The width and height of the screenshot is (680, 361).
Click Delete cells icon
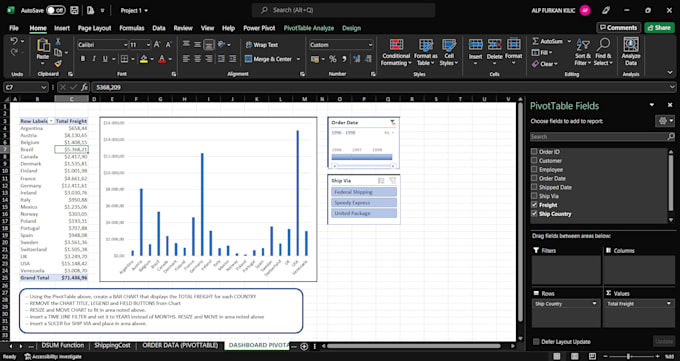pos(494,45)
